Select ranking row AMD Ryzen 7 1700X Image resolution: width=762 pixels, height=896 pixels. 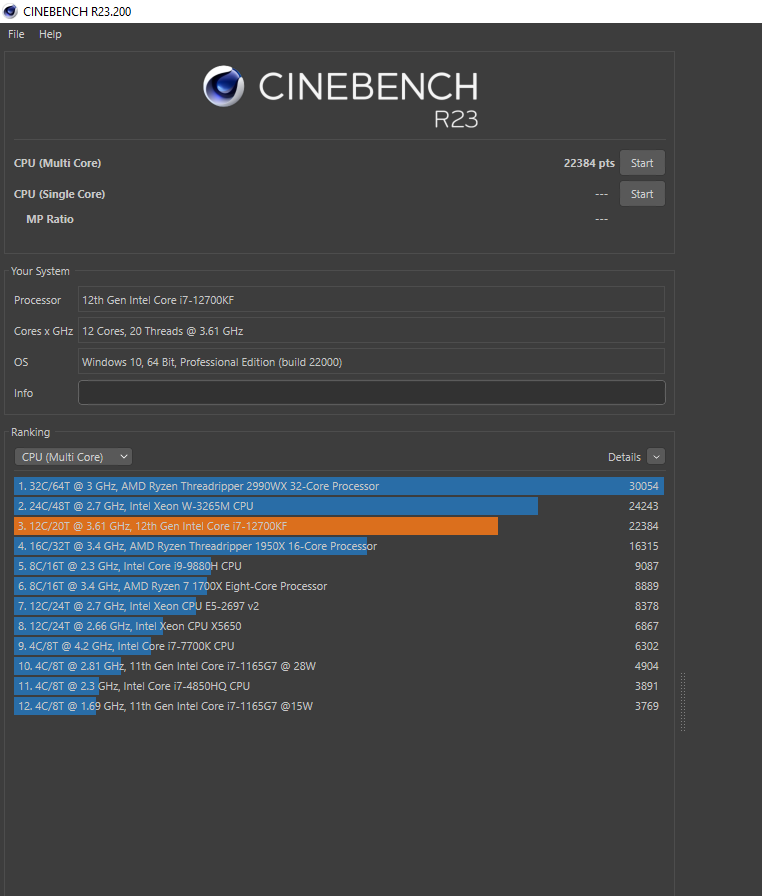pos(339,586)
